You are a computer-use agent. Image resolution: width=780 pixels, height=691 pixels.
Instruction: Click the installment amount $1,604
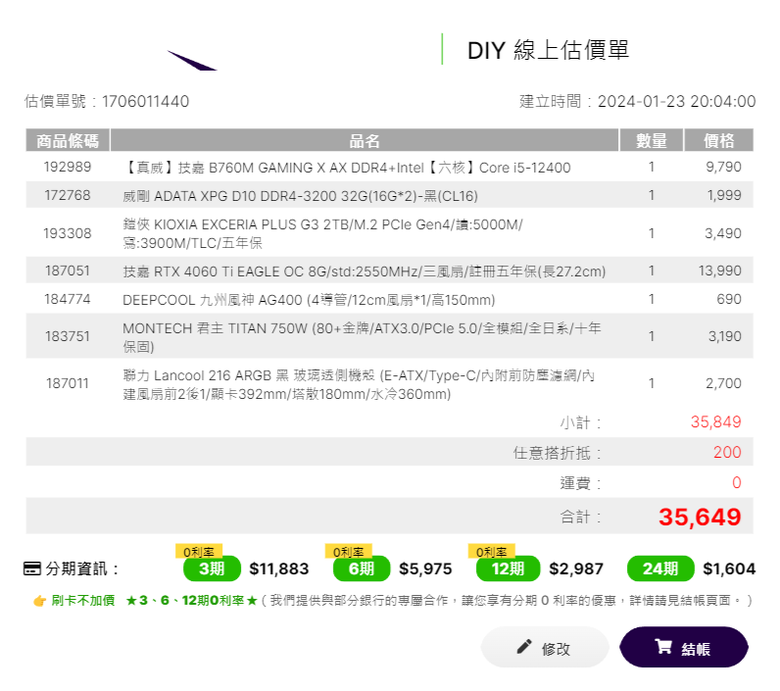729,569
